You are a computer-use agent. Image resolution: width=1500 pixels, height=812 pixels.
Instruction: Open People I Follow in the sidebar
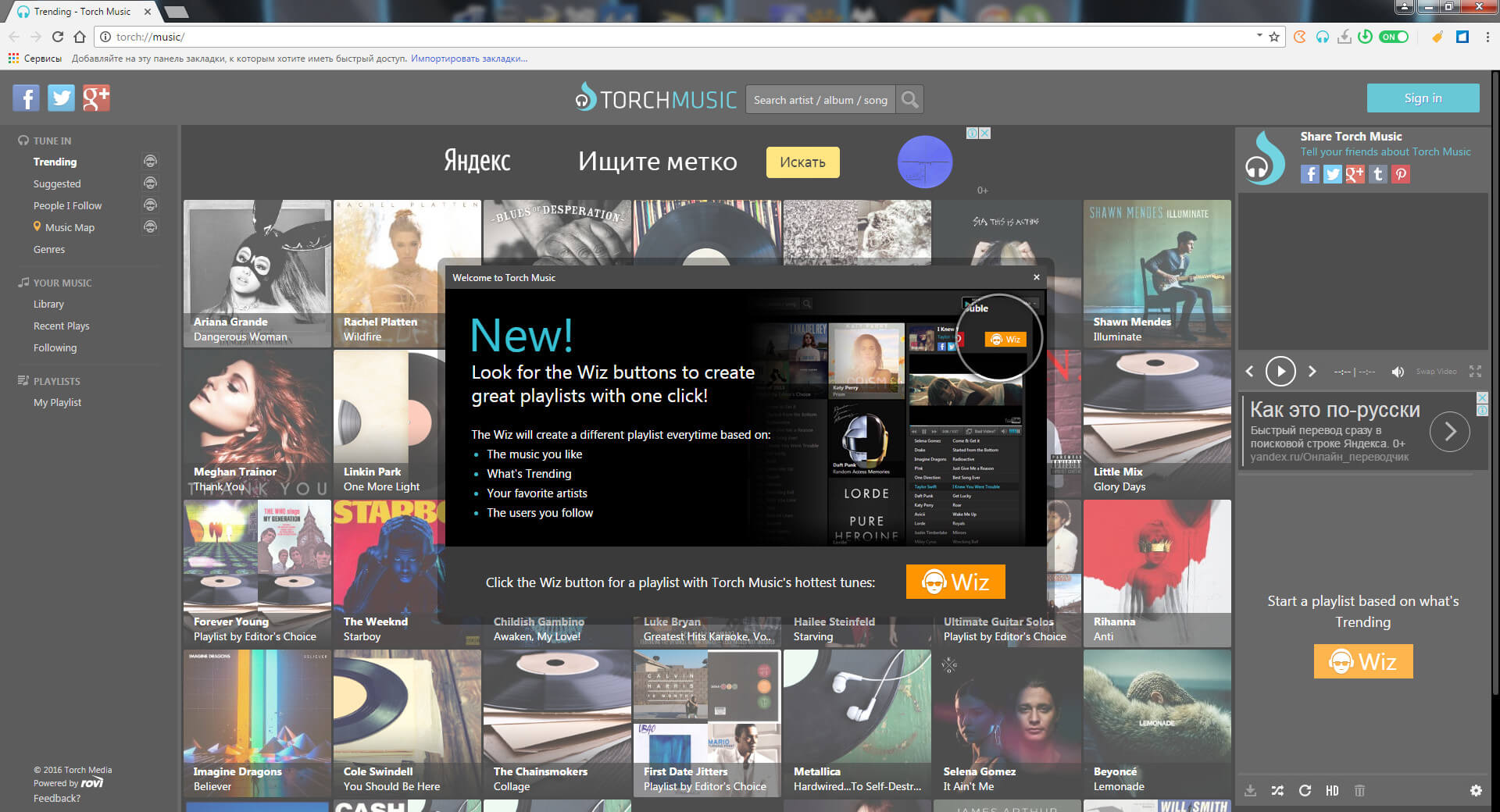click(x=67, y=205)
